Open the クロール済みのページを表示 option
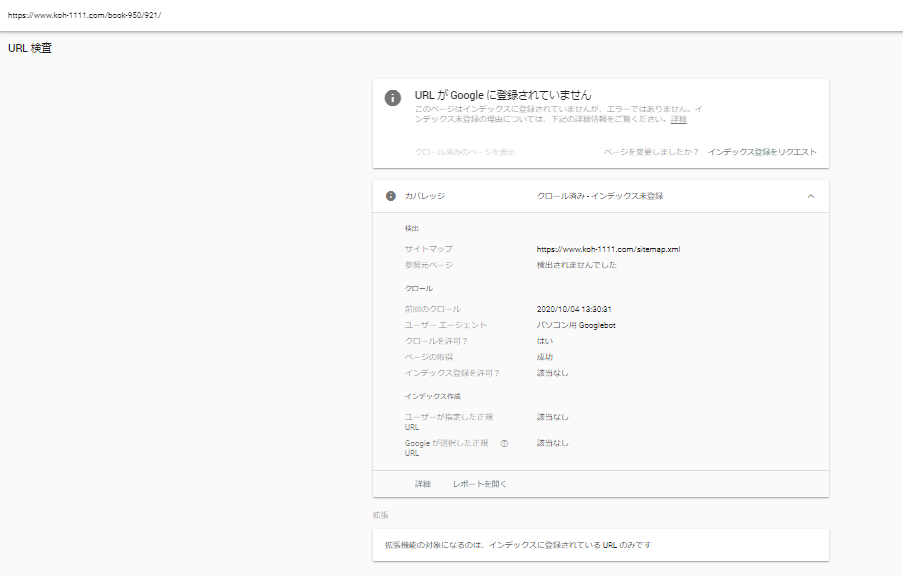Viewport: 903px width, 576px height. click(465, 152)
